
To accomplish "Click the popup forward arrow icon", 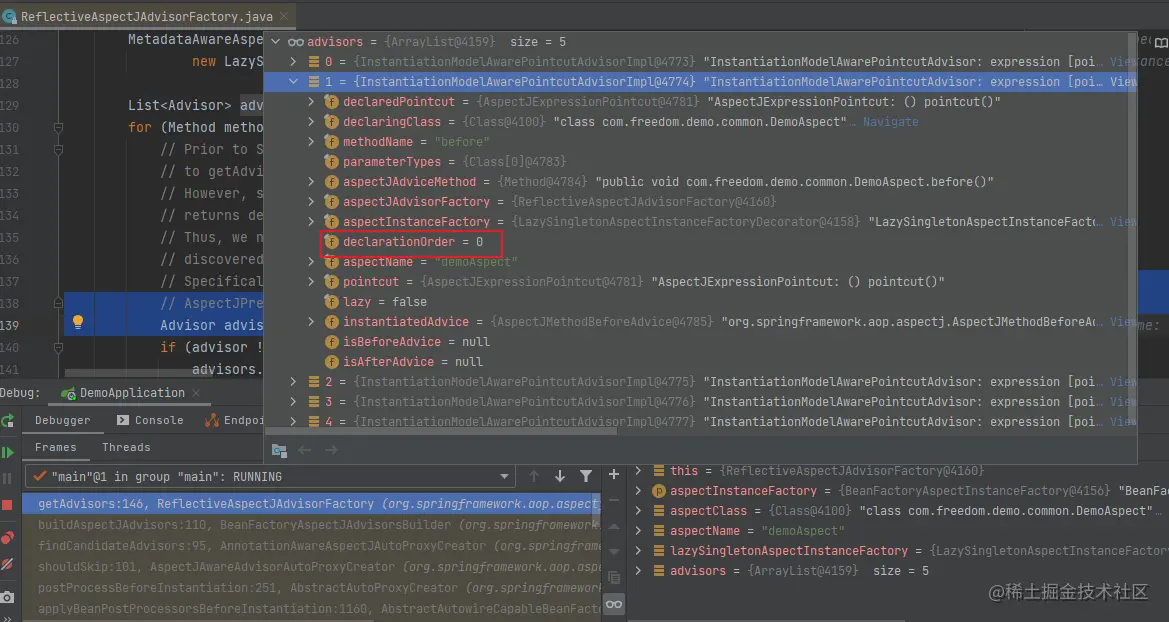I will [x=331, y=450].
